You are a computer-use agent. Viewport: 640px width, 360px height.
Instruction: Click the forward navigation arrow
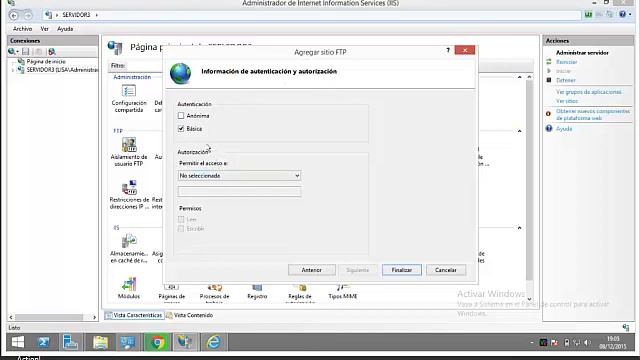pyautogui.click(x=27, y=16)
